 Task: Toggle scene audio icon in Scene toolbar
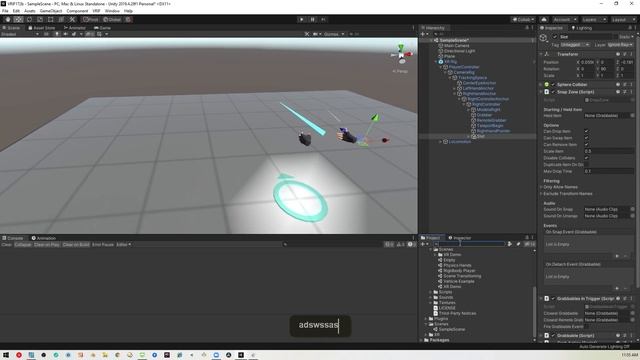(65, 34)
